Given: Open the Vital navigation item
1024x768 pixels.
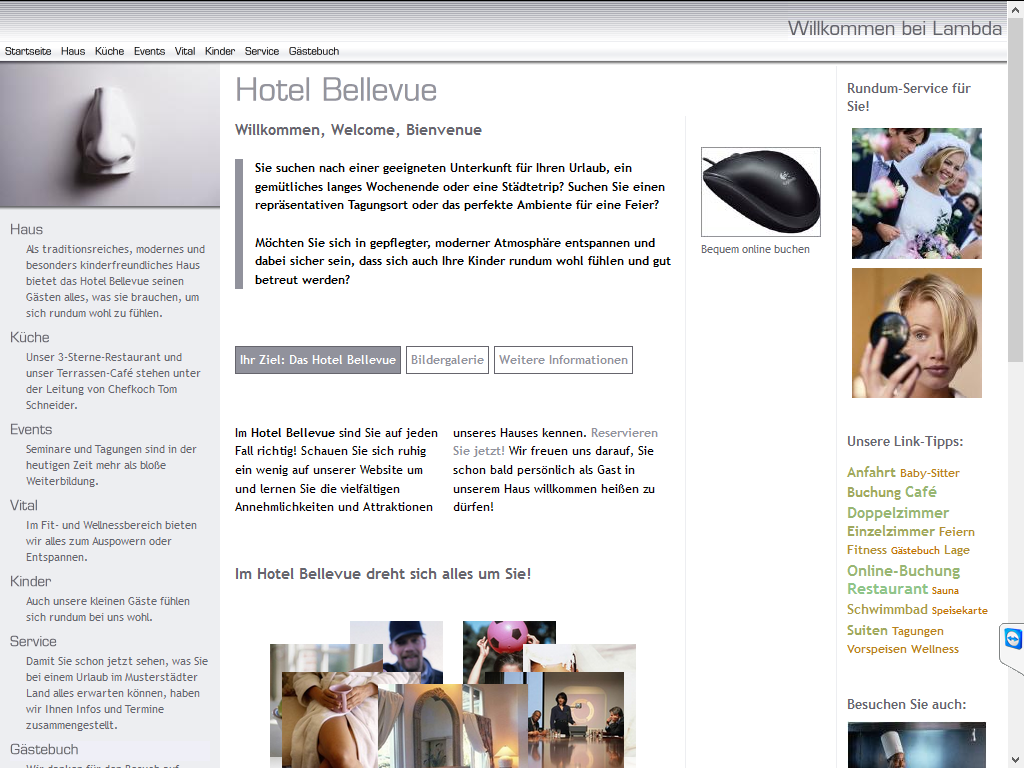Looking at the screenshot, I should [x=185, y=51].
